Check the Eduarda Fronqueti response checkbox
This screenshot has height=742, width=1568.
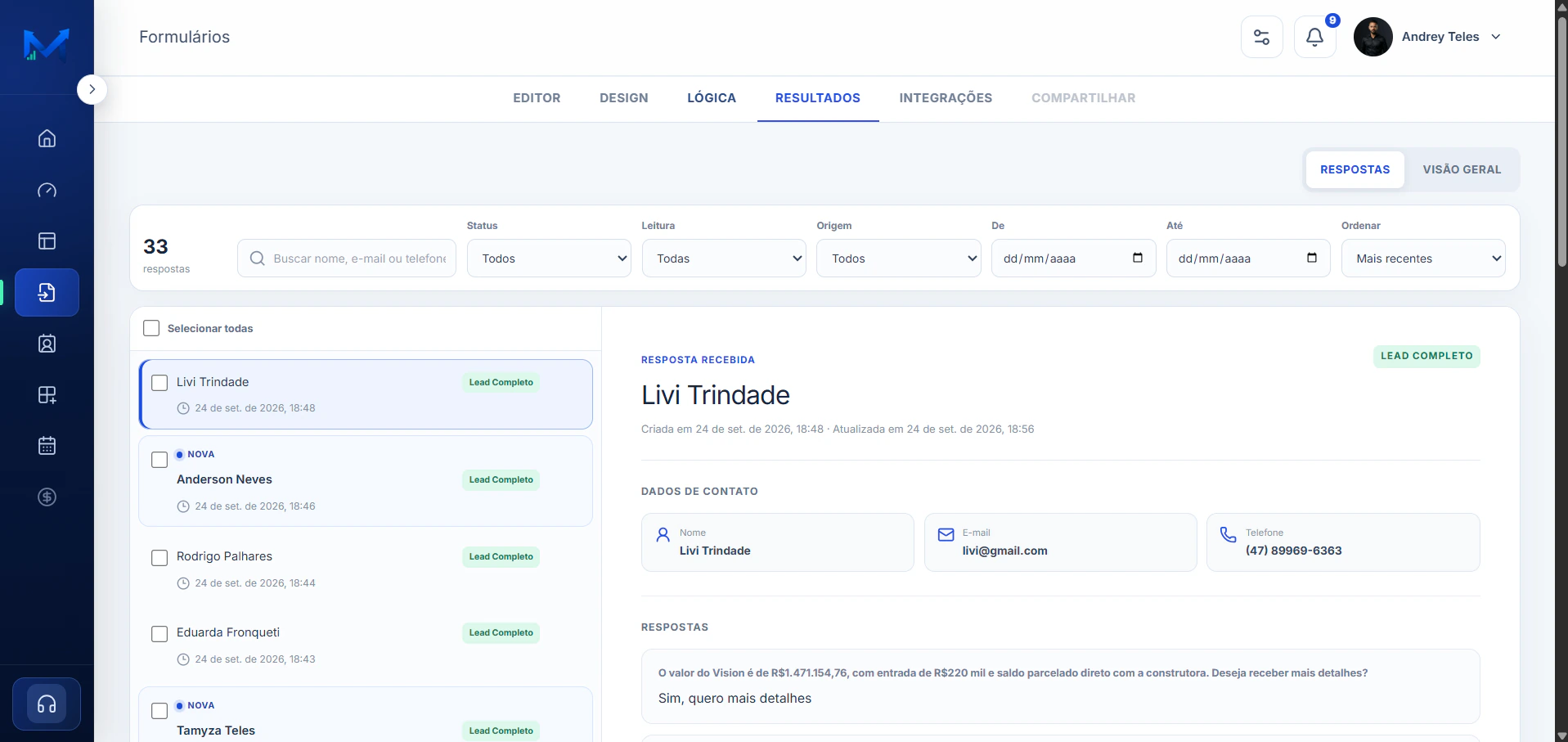(159, 633)
